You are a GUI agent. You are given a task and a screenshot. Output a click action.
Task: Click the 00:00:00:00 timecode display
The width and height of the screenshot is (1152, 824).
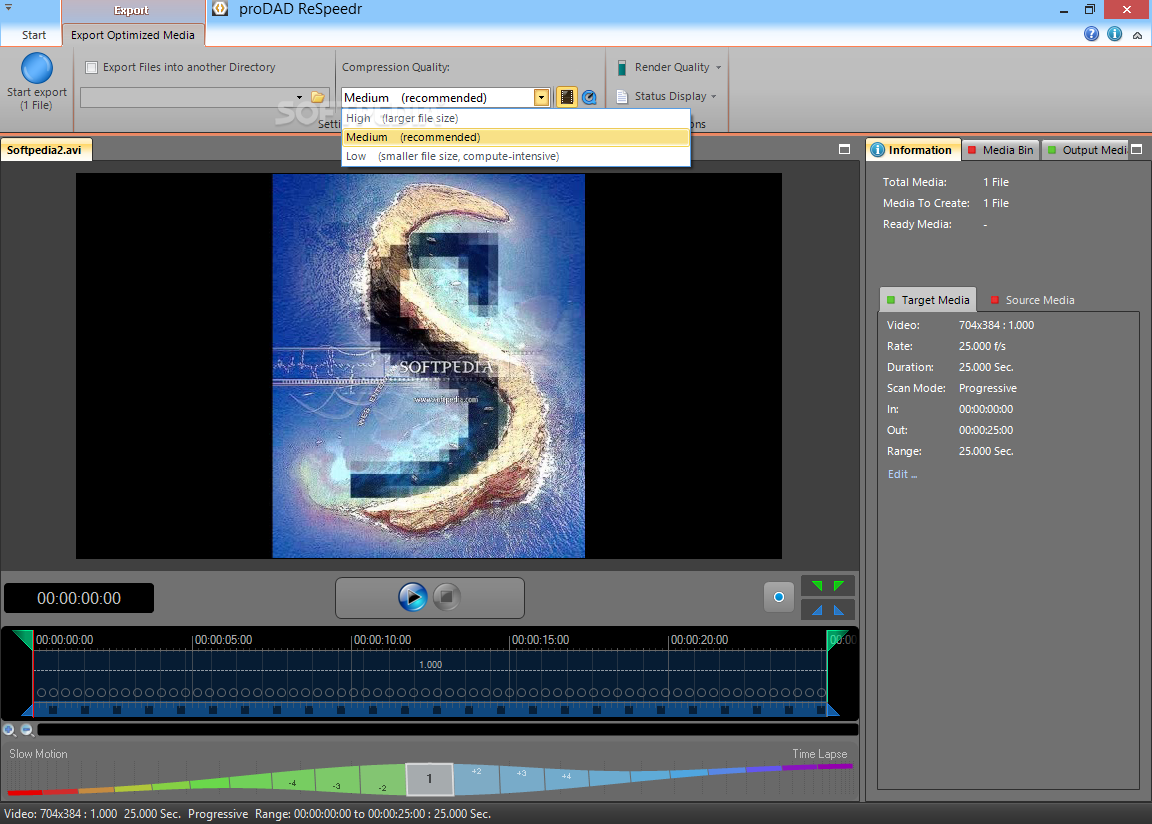(79, 598)
